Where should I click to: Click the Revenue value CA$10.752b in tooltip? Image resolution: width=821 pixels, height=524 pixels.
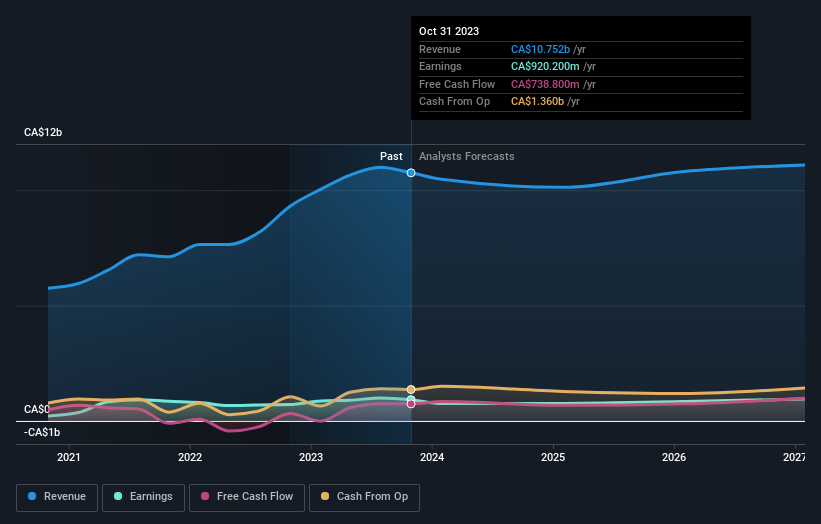click(x=540, y=49)
